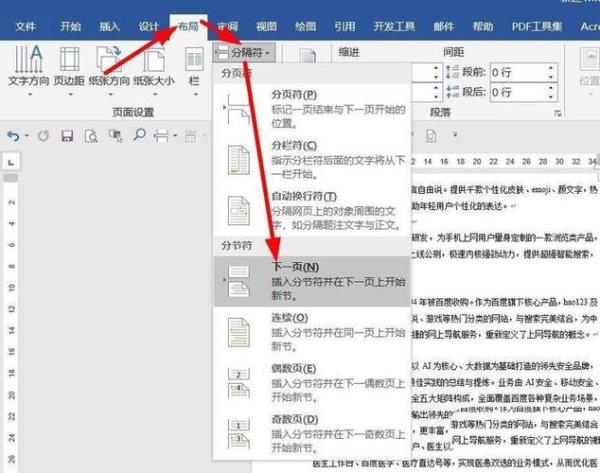Click the 自动换行符 icon in menu
The image size is (600, 473).
click(x=239, y=210)
